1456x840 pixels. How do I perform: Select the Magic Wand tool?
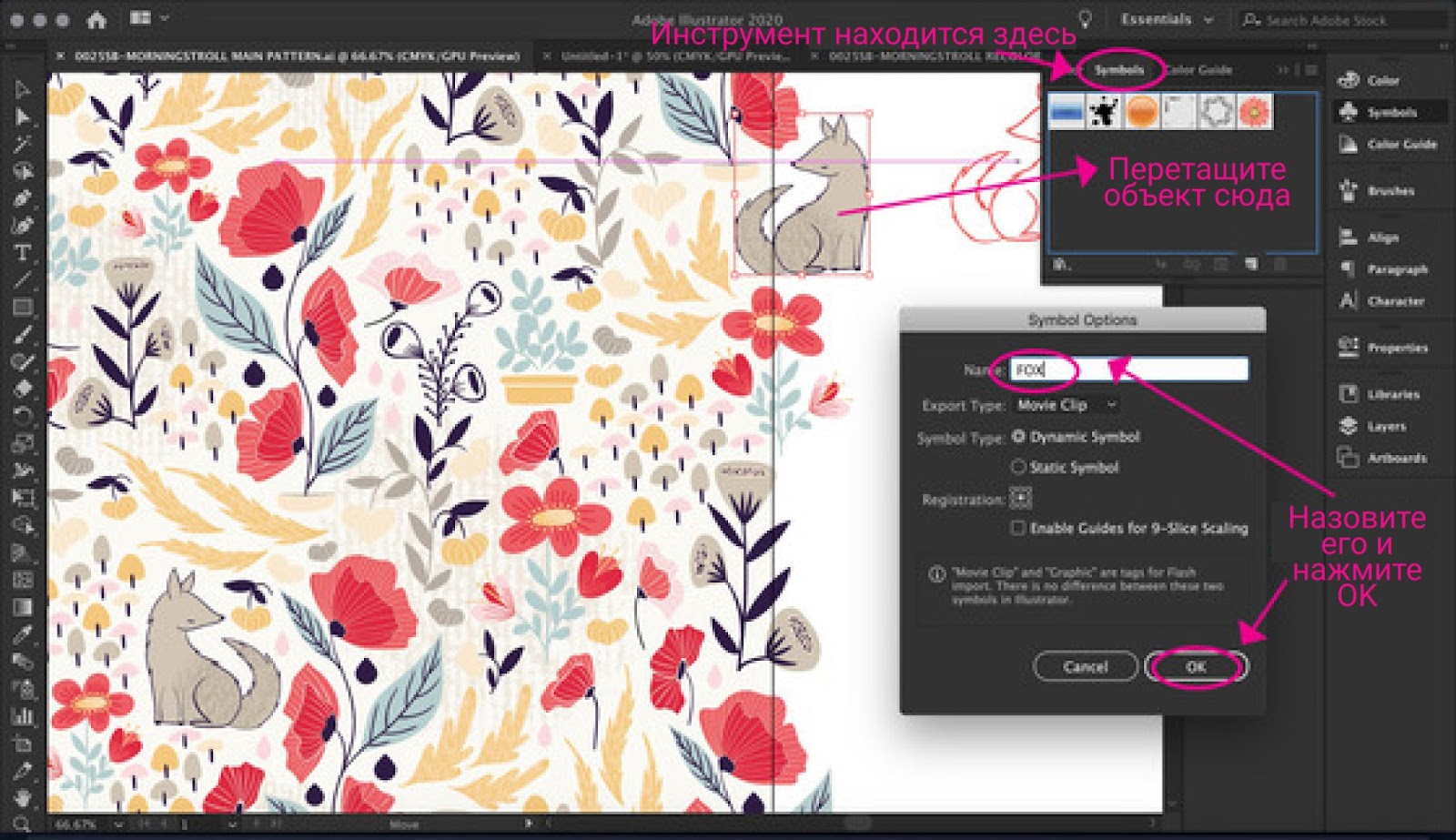[23, 144]
